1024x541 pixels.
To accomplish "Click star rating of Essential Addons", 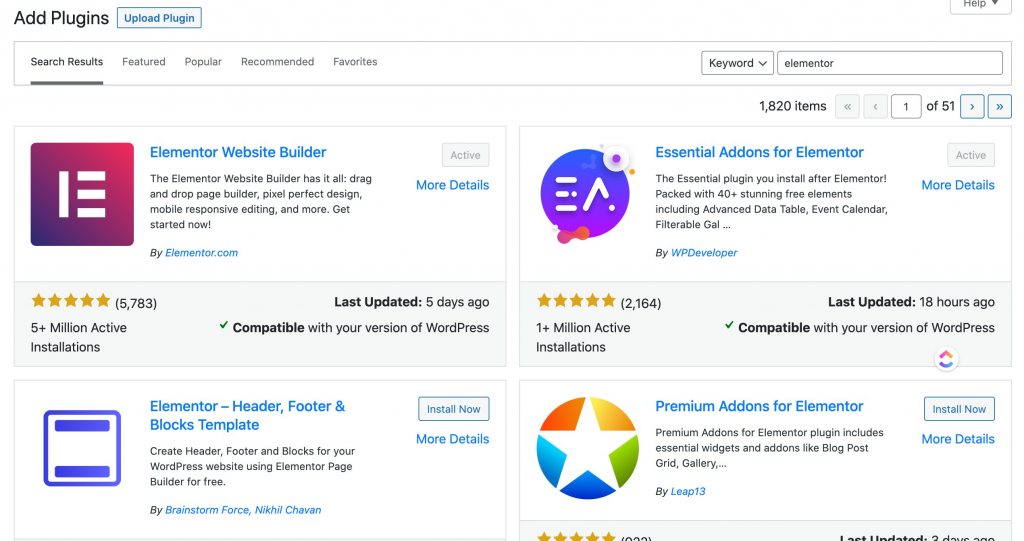I will [576, 301].
